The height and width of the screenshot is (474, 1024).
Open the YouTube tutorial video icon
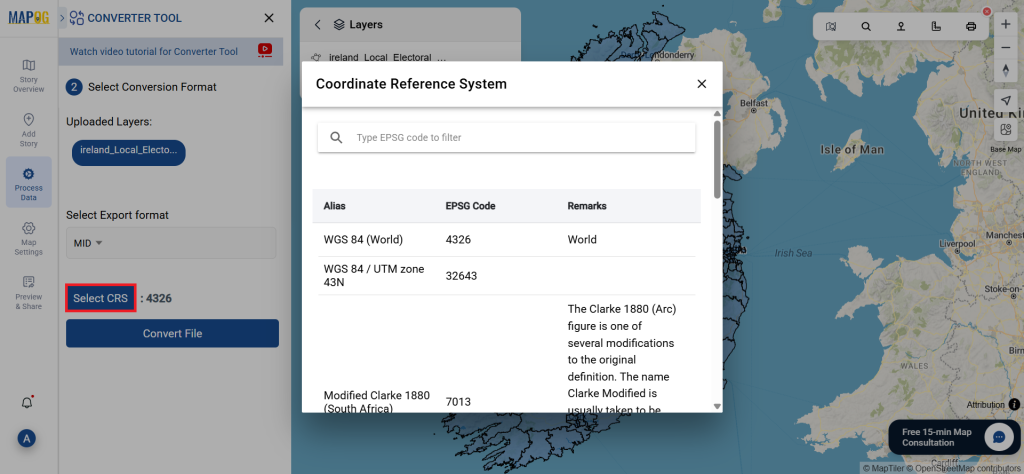[x=264, y=51]
